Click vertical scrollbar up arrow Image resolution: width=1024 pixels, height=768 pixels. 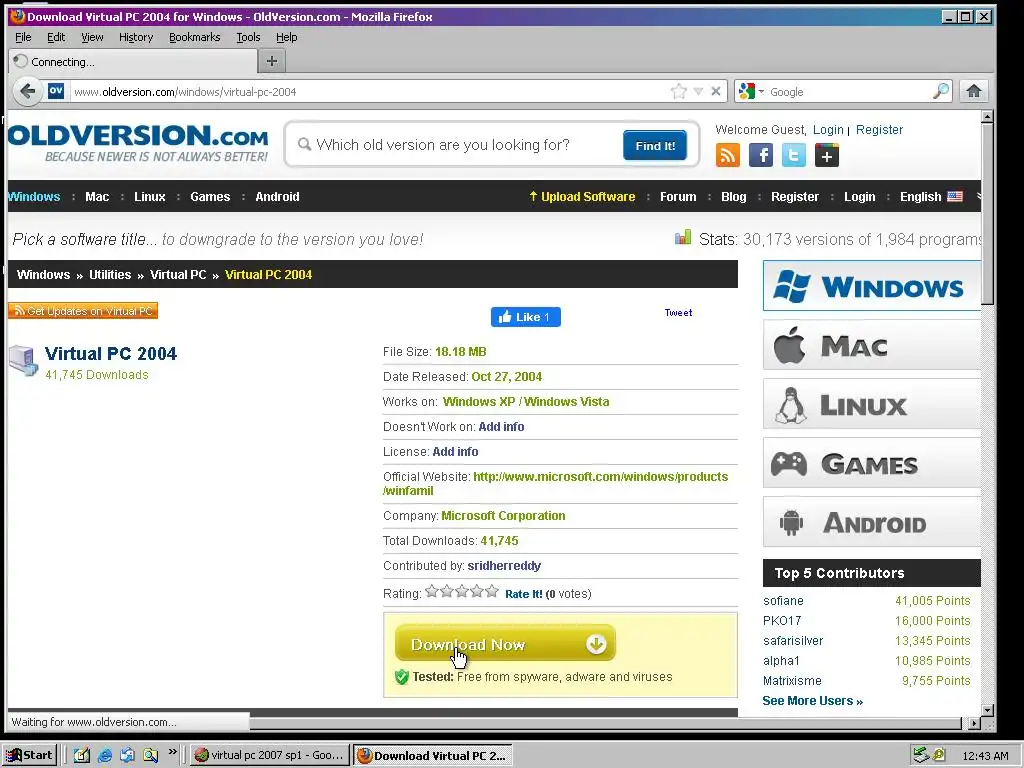pyautogui.click(x=987, y=117)
